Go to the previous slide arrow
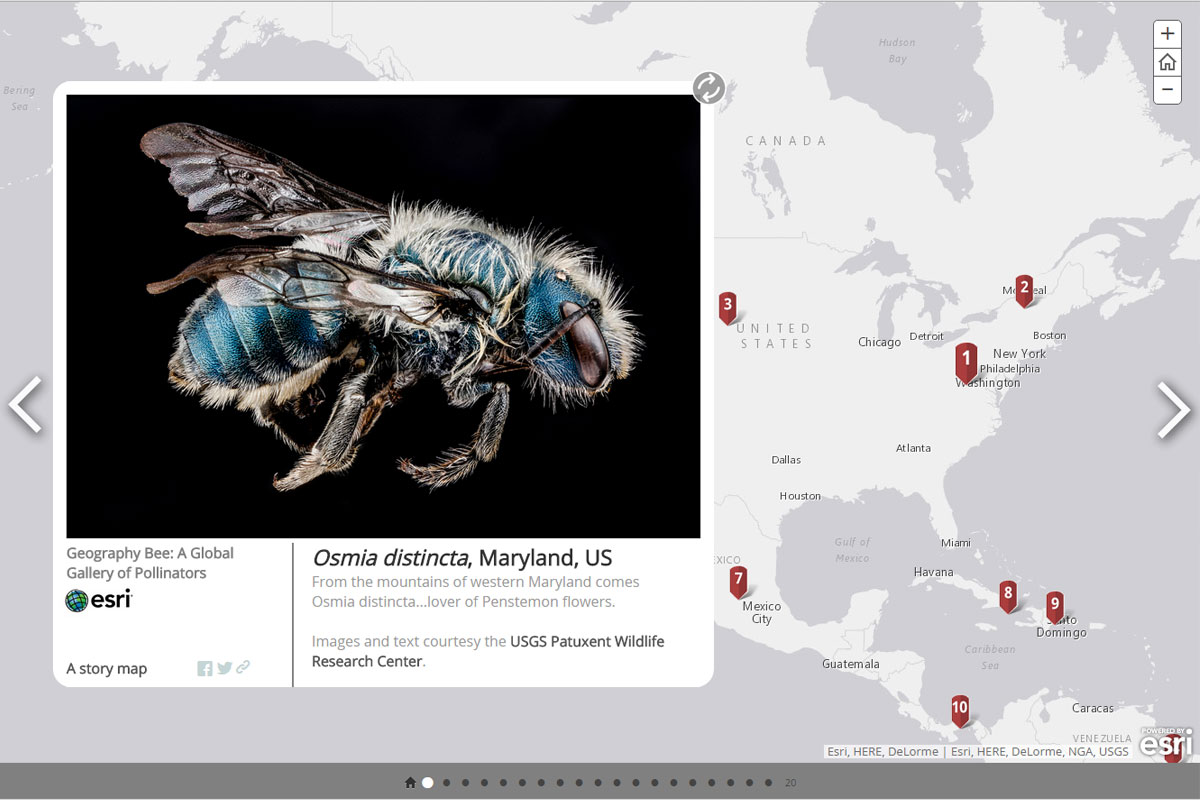 pos(26,405)
